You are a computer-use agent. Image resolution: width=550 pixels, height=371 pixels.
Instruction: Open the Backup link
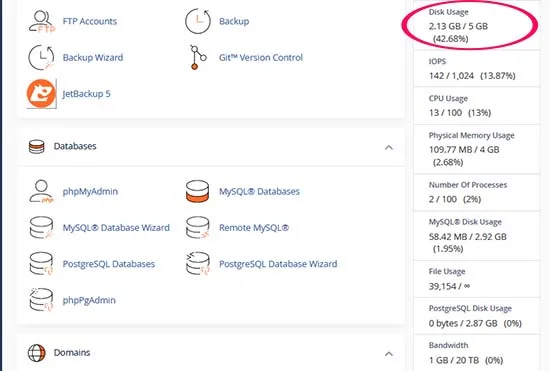click(234, 21)
